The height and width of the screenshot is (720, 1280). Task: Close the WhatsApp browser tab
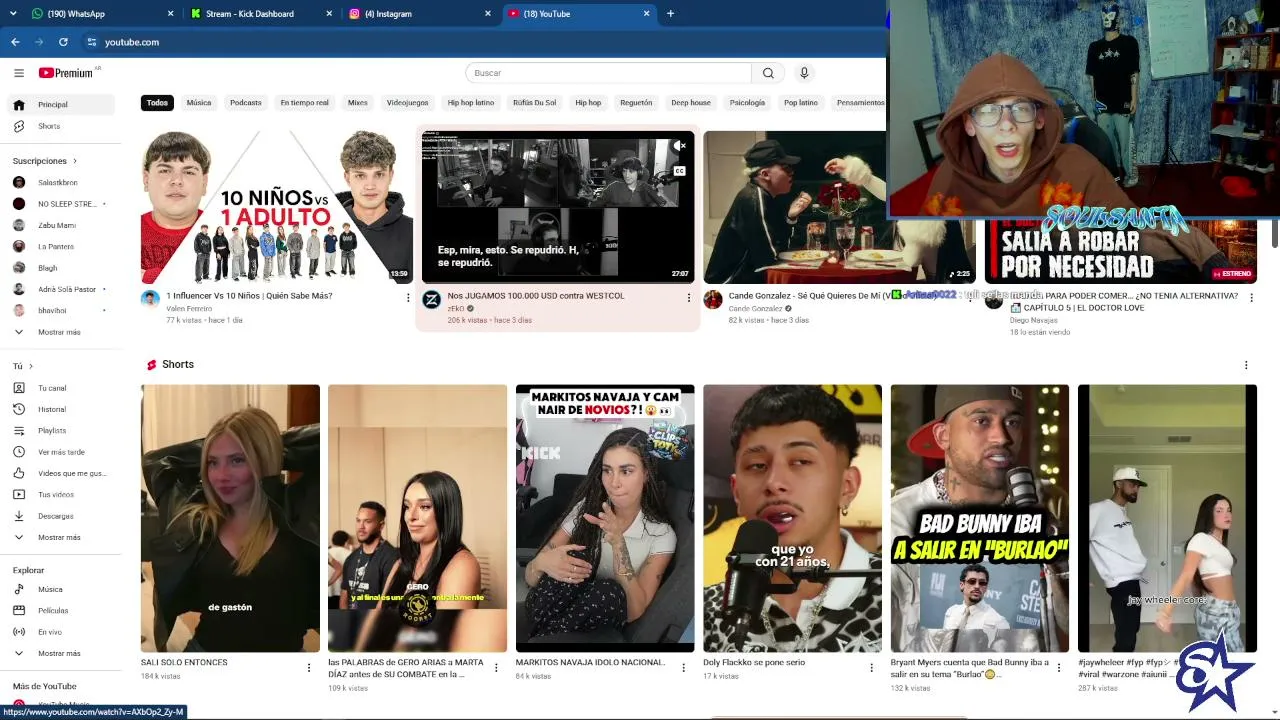pyautogui.click(x=171, y=14)
